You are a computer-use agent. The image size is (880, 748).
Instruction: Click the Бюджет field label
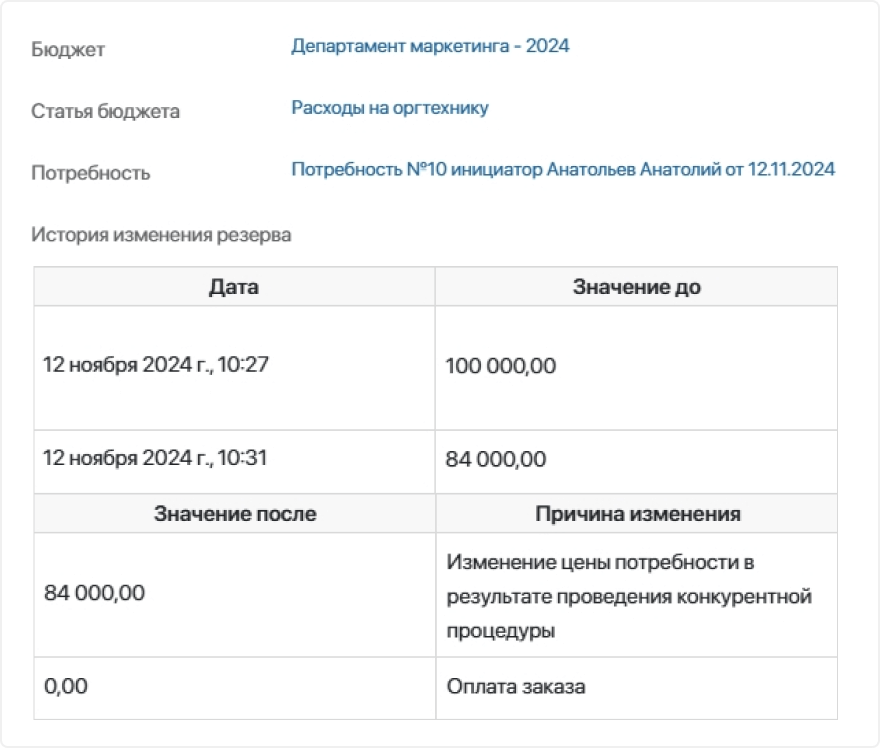click(68, 49)
